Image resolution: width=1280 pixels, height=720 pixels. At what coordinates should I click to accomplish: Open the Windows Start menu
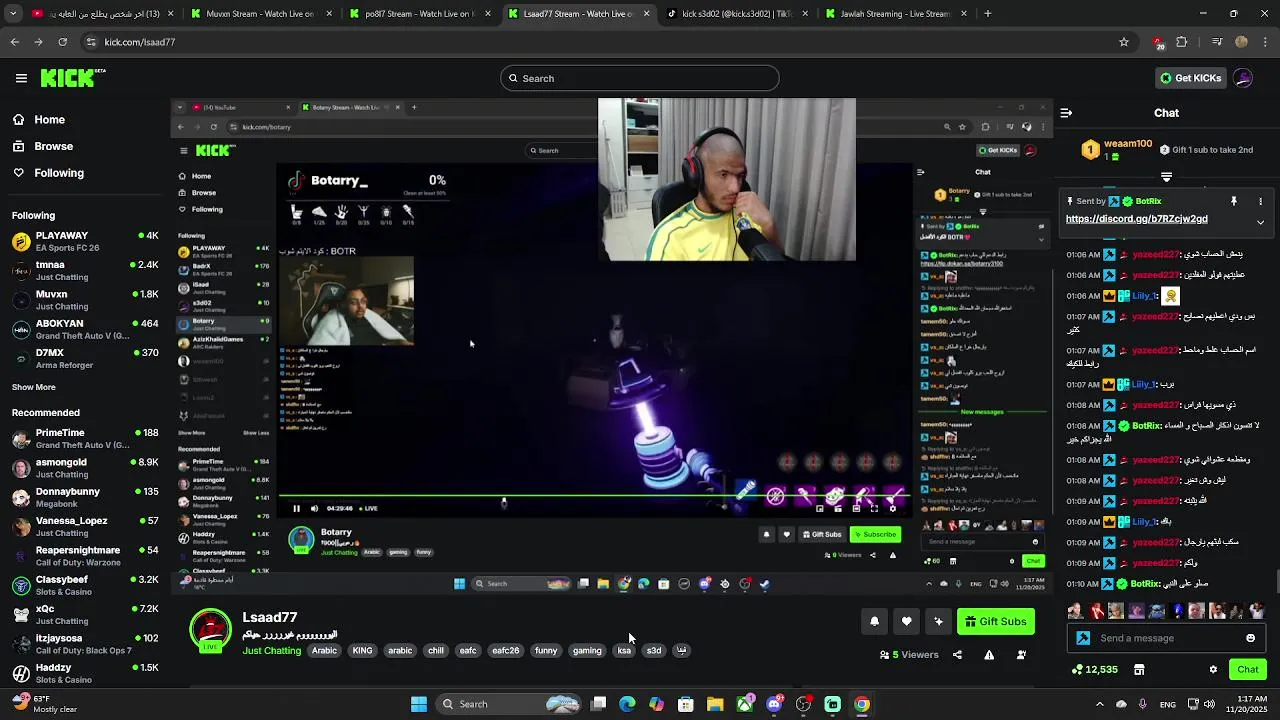point(419,704)
